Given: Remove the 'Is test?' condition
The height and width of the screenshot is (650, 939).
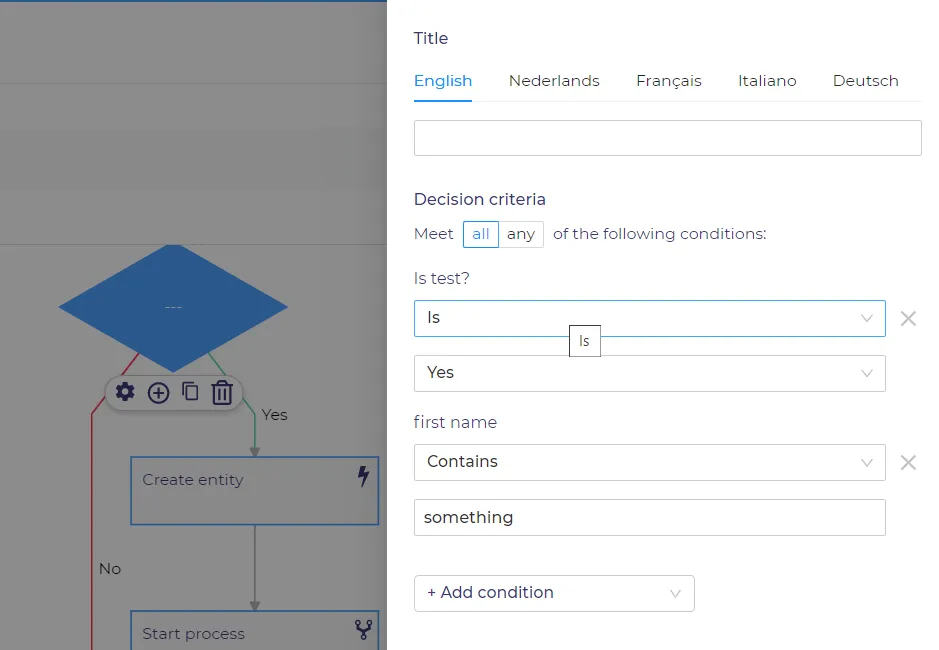Looking at the screenshot, I should (908, 319).
